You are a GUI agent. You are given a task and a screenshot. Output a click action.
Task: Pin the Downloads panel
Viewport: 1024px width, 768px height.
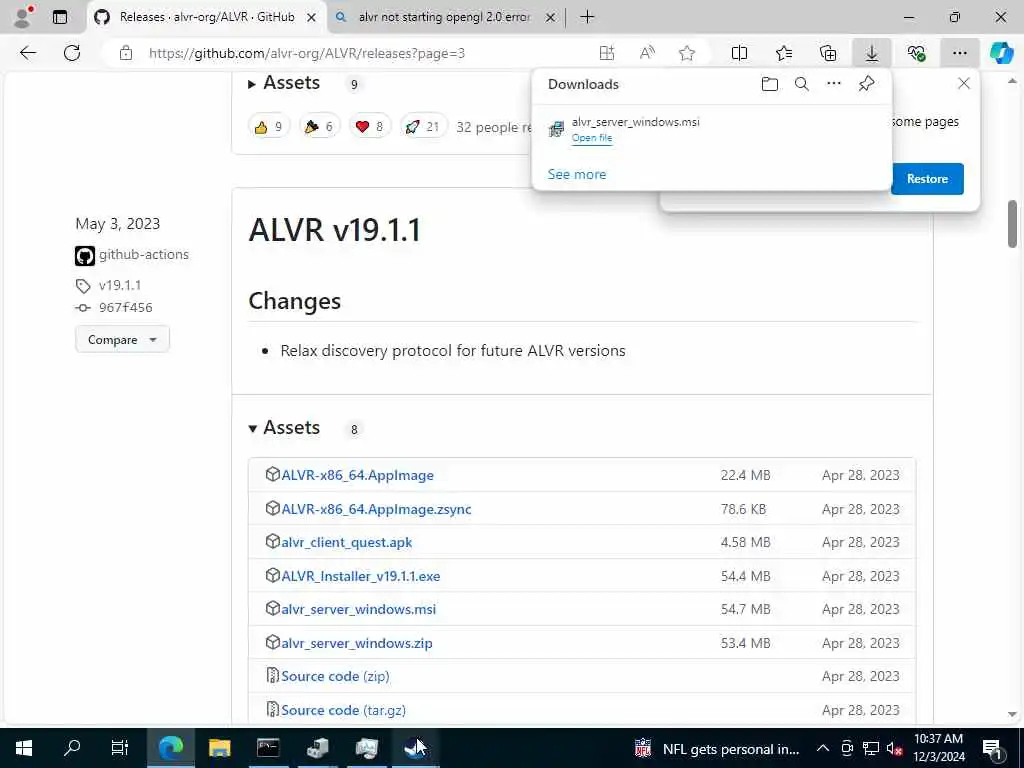pyautogui.click(x=867, y=84)
